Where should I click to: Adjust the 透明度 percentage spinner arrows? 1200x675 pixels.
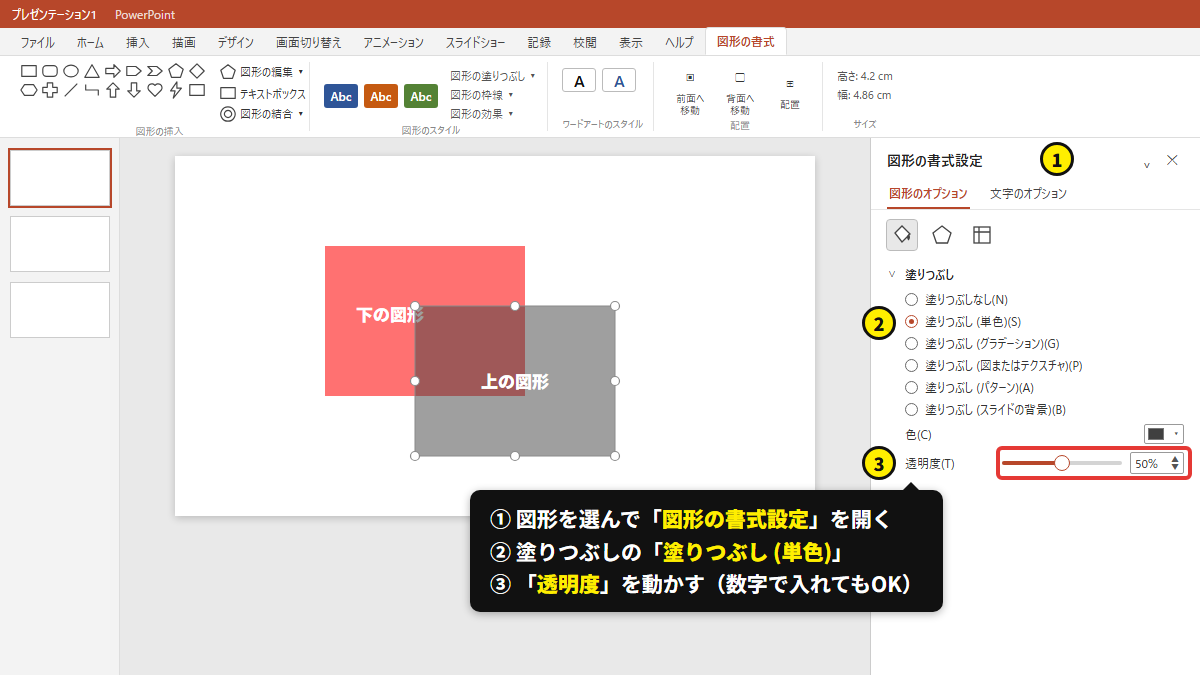[1175, 464]
